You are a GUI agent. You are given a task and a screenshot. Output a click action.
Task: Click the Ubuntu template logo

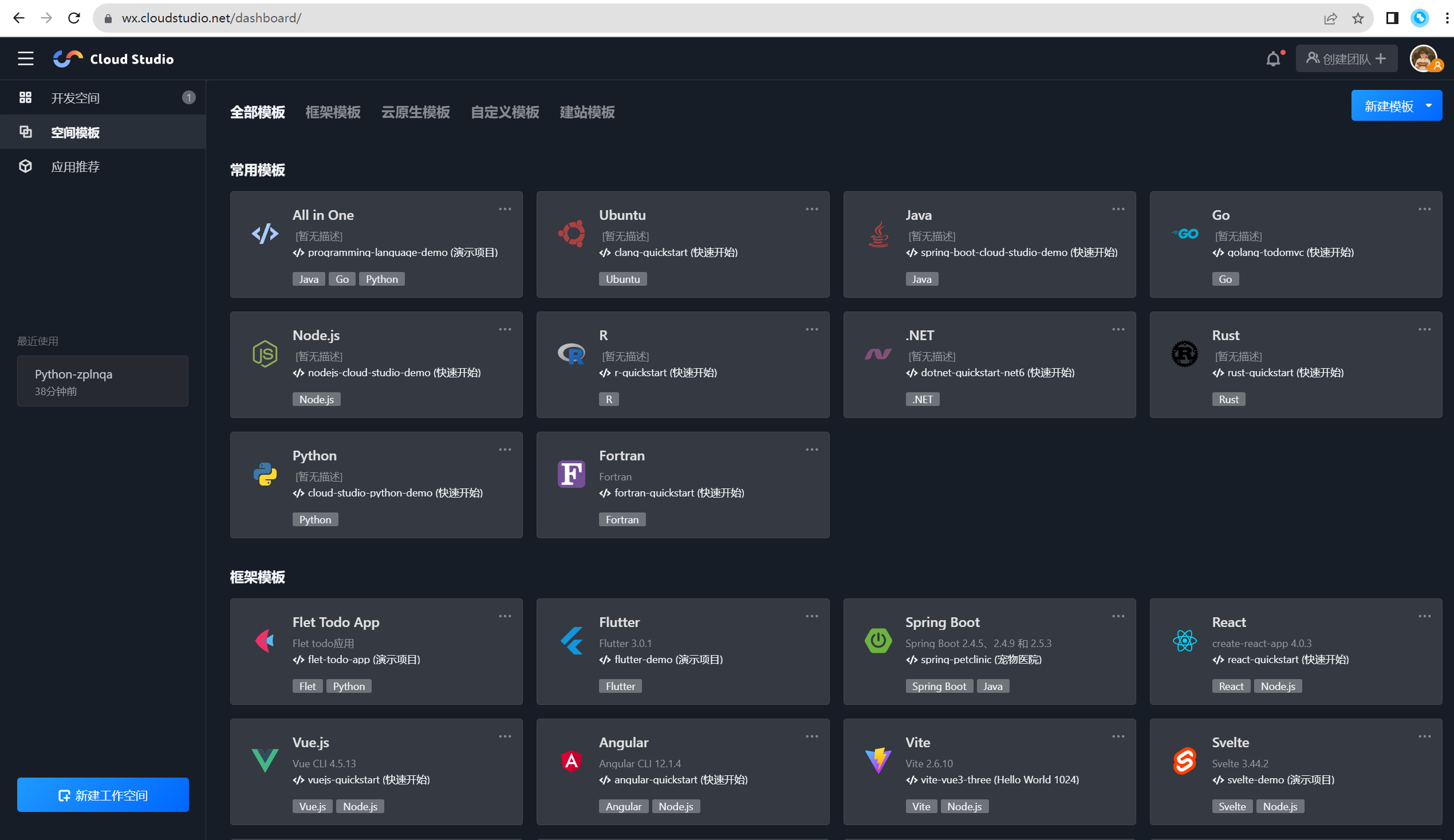[571, 234]
